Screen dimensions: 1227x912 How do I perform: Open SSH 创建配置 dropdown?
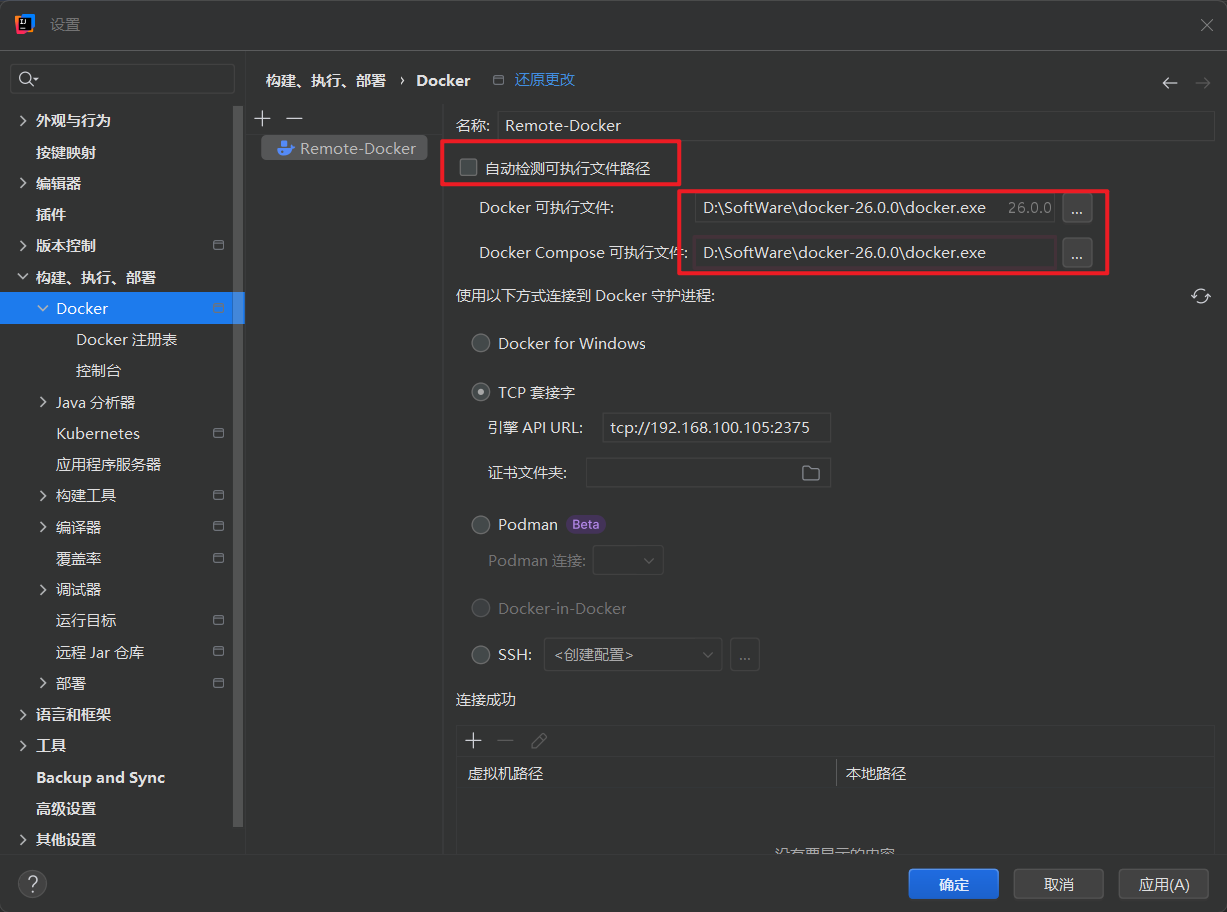click(x=633, y=655)
